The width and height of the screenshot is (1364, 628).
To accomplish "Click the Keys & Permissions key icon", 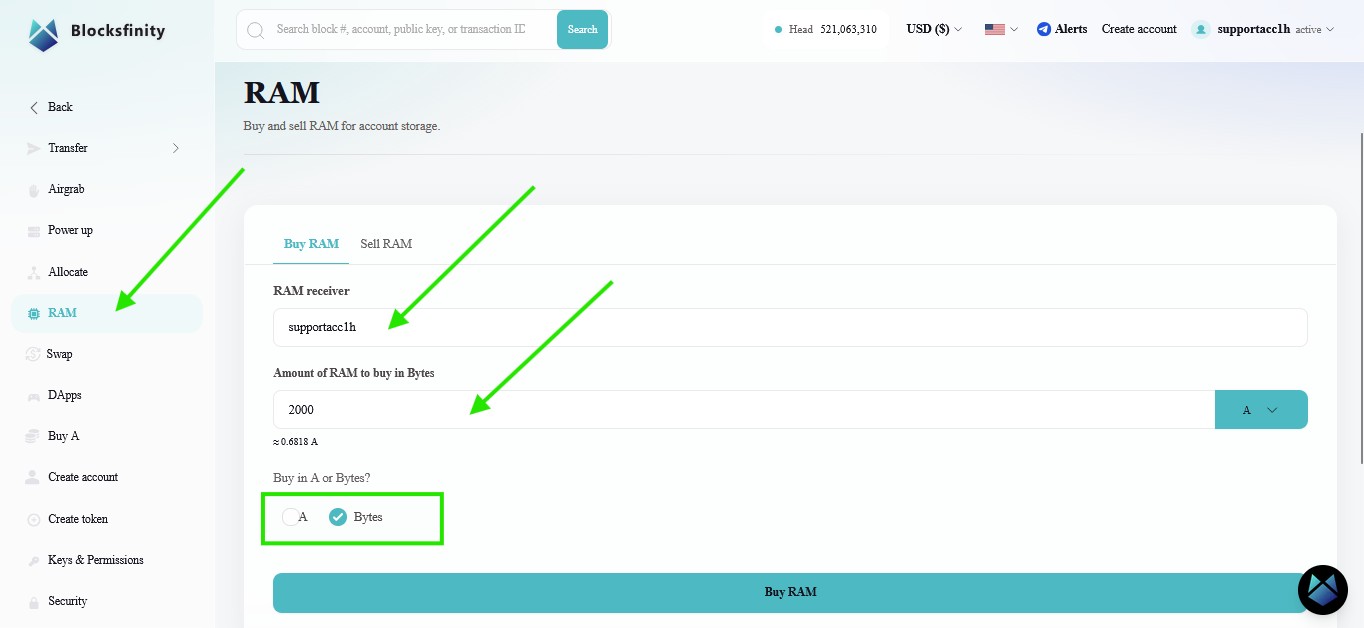I will pyautogui.click(x=34, y=560).
